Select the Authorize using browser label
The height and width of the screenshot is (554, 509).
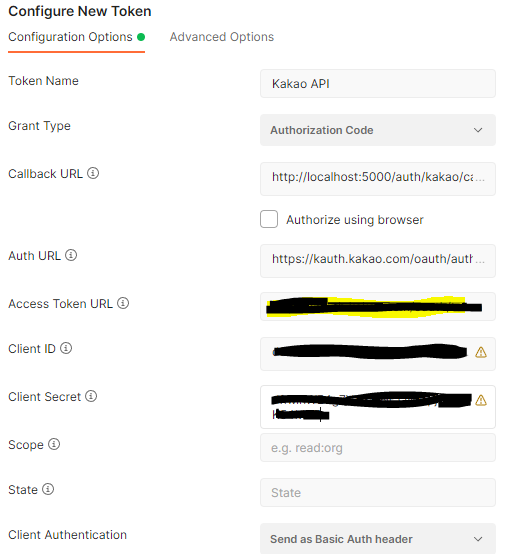(355, 220)
